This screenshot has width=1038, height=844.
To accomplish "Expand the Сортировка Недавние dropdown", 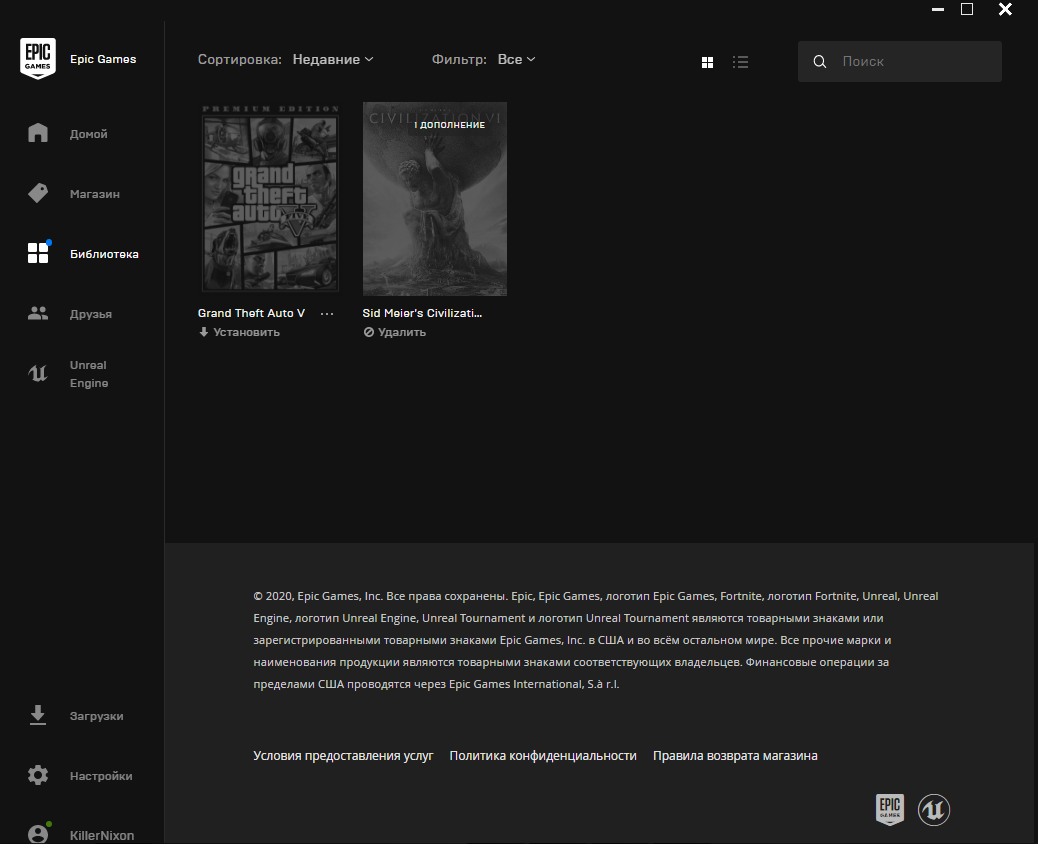I will point(333,60).
